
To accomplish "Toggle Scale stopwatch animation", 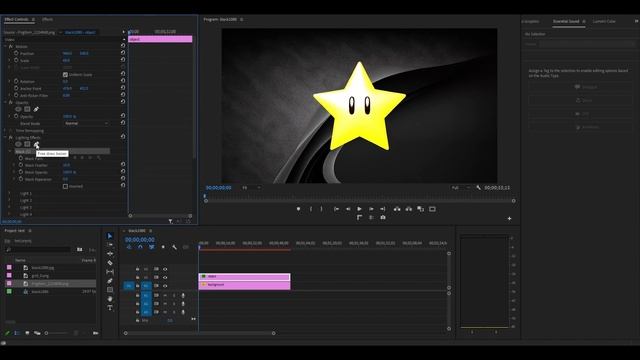I will click(x=16, y=60).
